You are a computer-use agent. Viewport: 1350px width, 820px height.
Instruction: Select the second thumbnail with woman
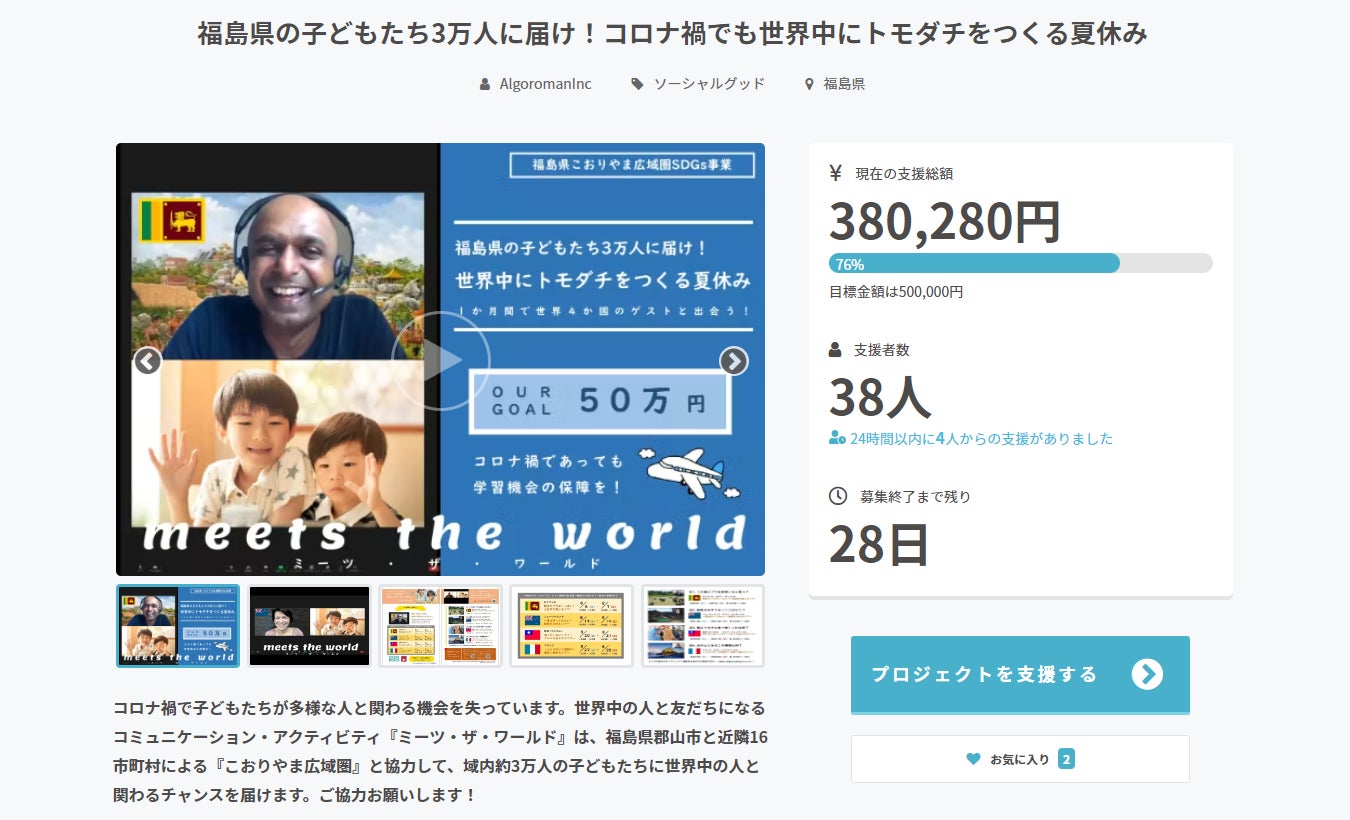[x=309, y=626]
